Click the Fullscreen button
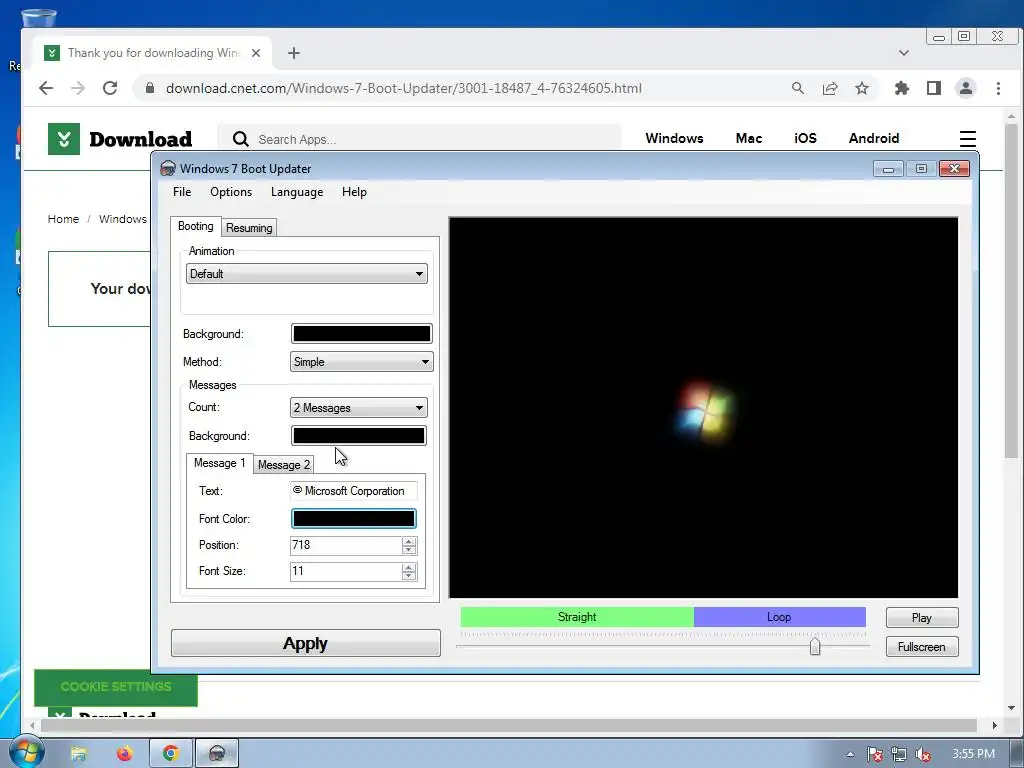 pos(922,647)
